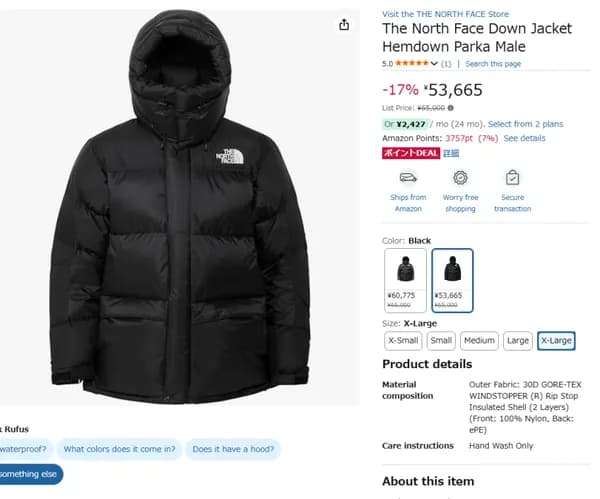The width and height of the screenshot is (600, 499).
Task: Select the 'What colors does it come in?' chip
Action: click(119, 449)
